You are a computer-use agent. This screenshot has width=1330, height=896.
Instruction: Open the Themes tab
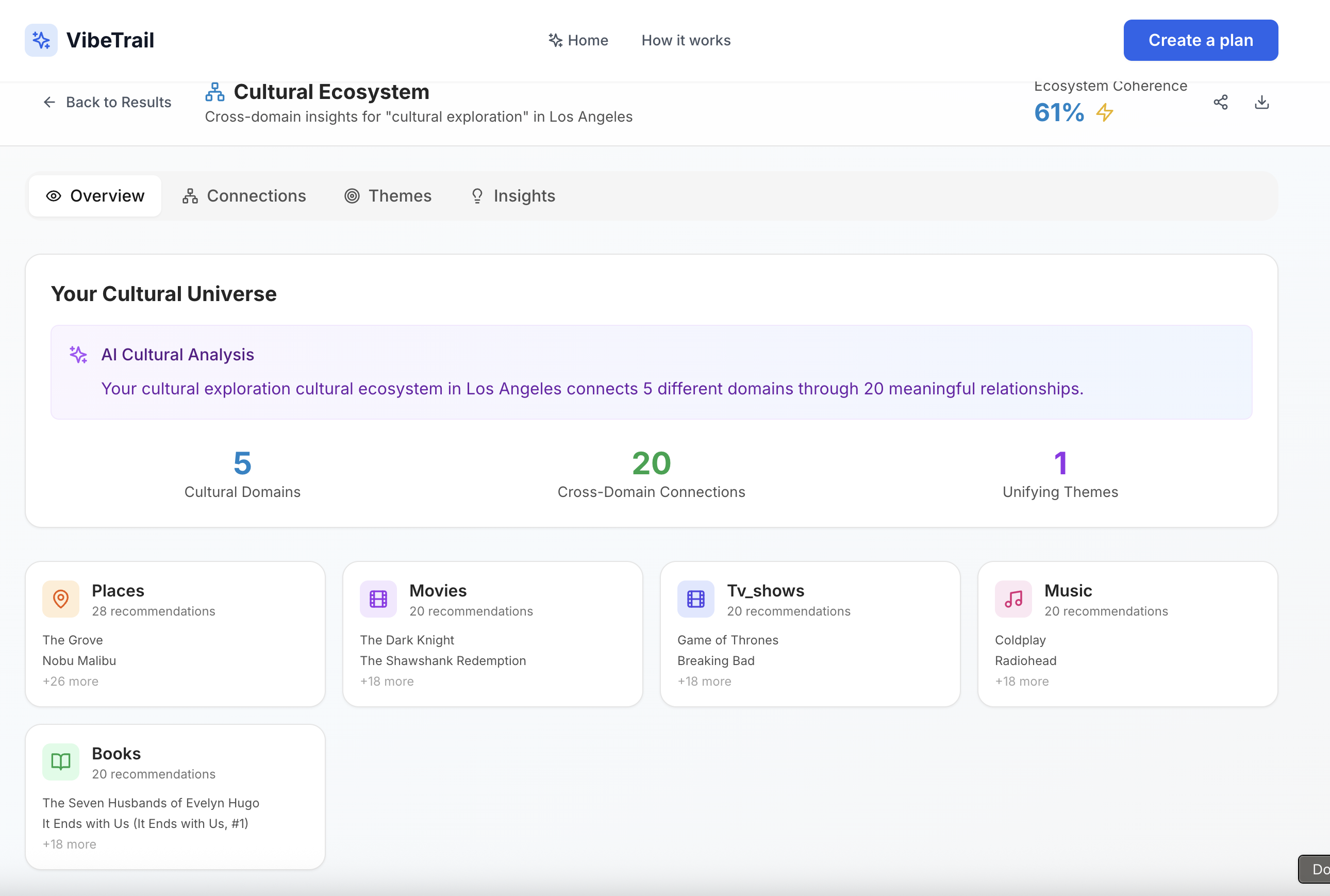click(388, 196)
